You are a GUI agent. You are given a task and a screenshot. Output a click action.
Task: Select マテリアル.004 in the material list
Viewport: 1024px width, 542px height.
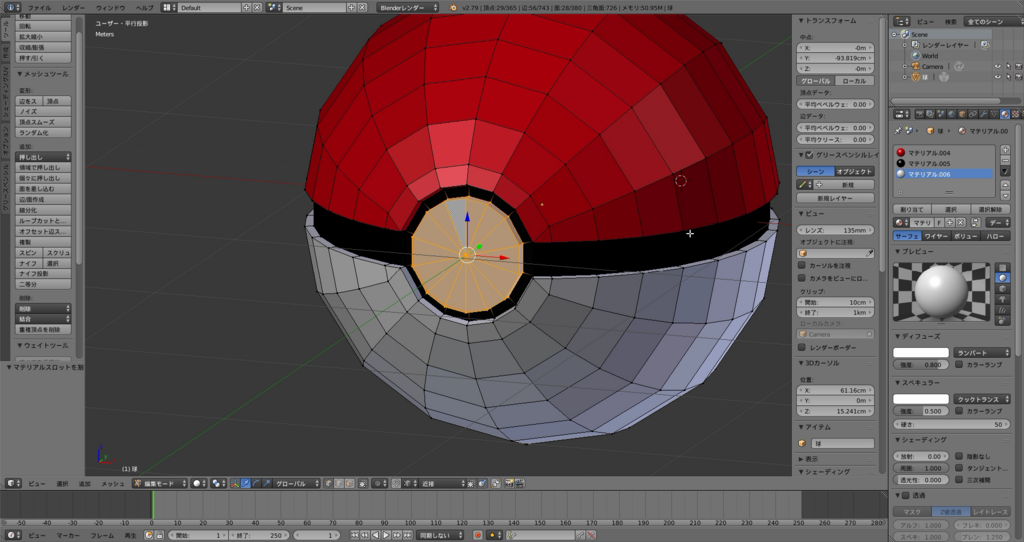click(x=928, y=152)
